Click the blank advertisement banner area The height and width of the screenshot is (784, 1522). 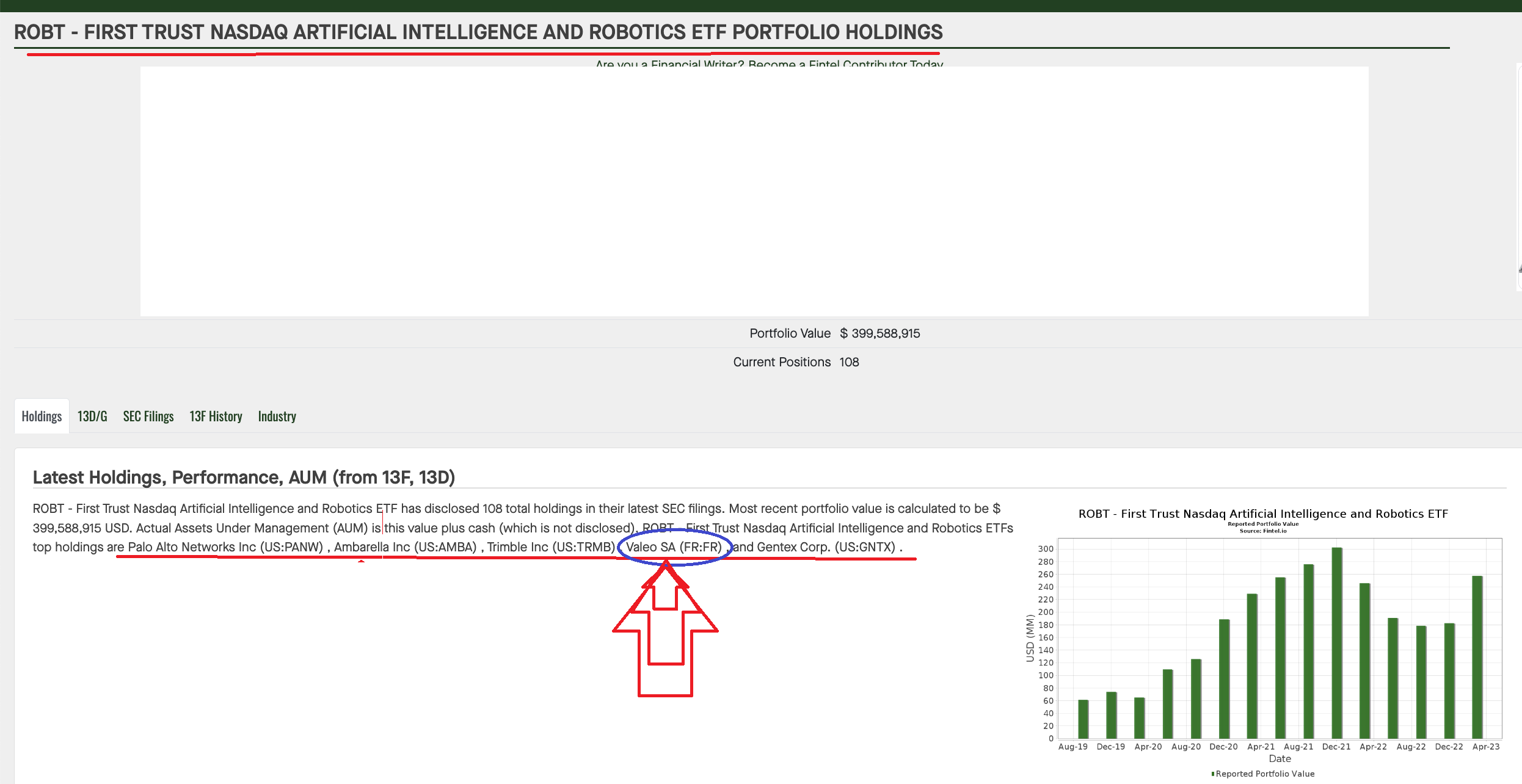point(754,191)
